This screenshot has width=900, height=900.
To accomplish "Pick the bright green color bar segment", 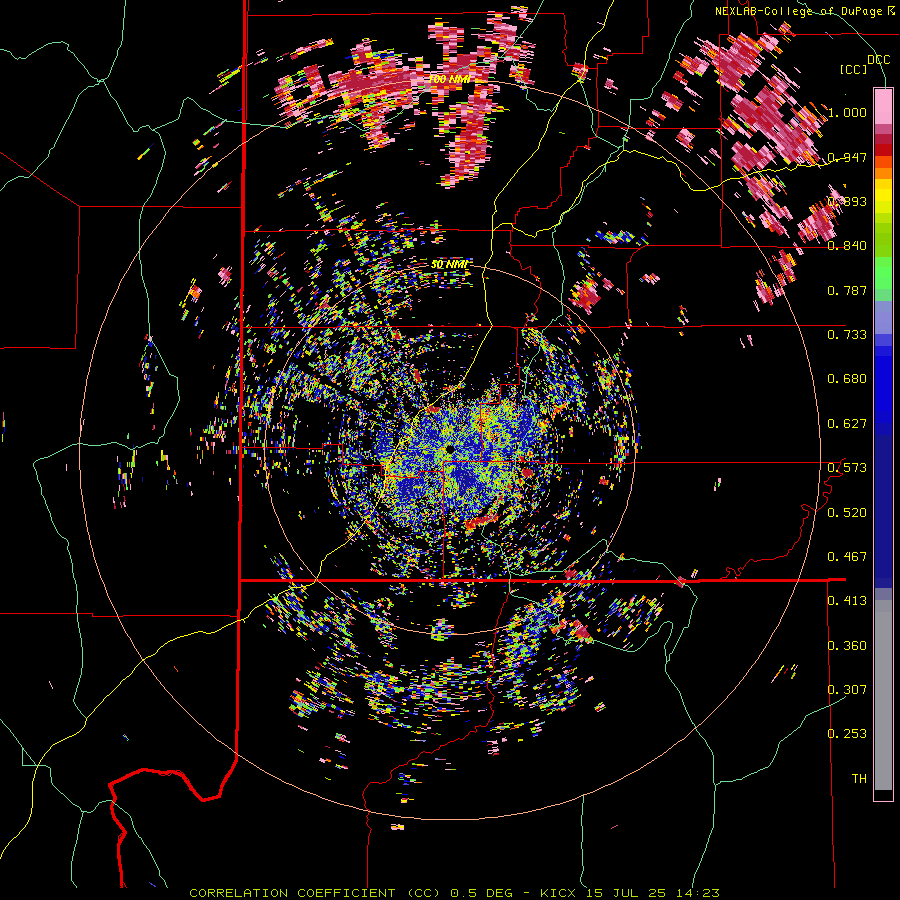I will [x=883, y=273].
